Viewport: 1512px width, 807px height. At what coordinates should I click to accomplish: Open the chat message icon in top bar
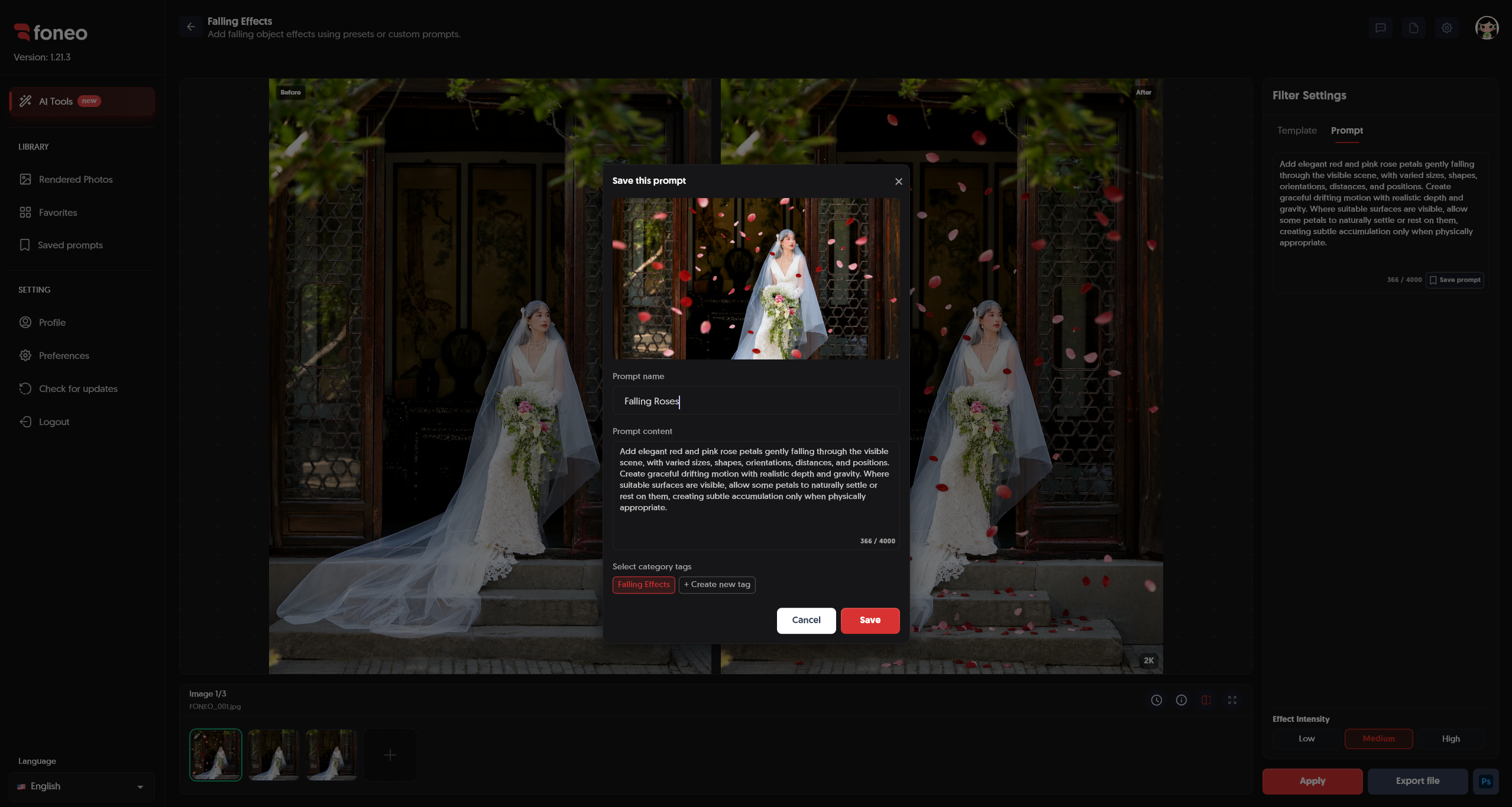[x=1380, y=28]
